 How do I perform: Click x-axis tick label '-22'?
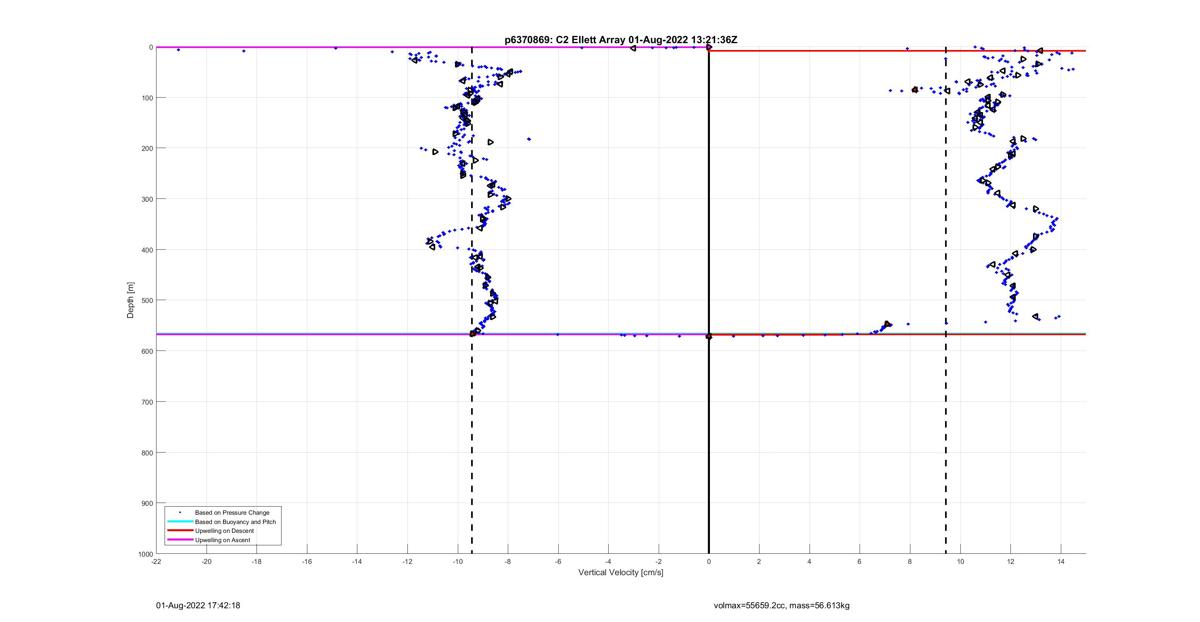(156, 561)
